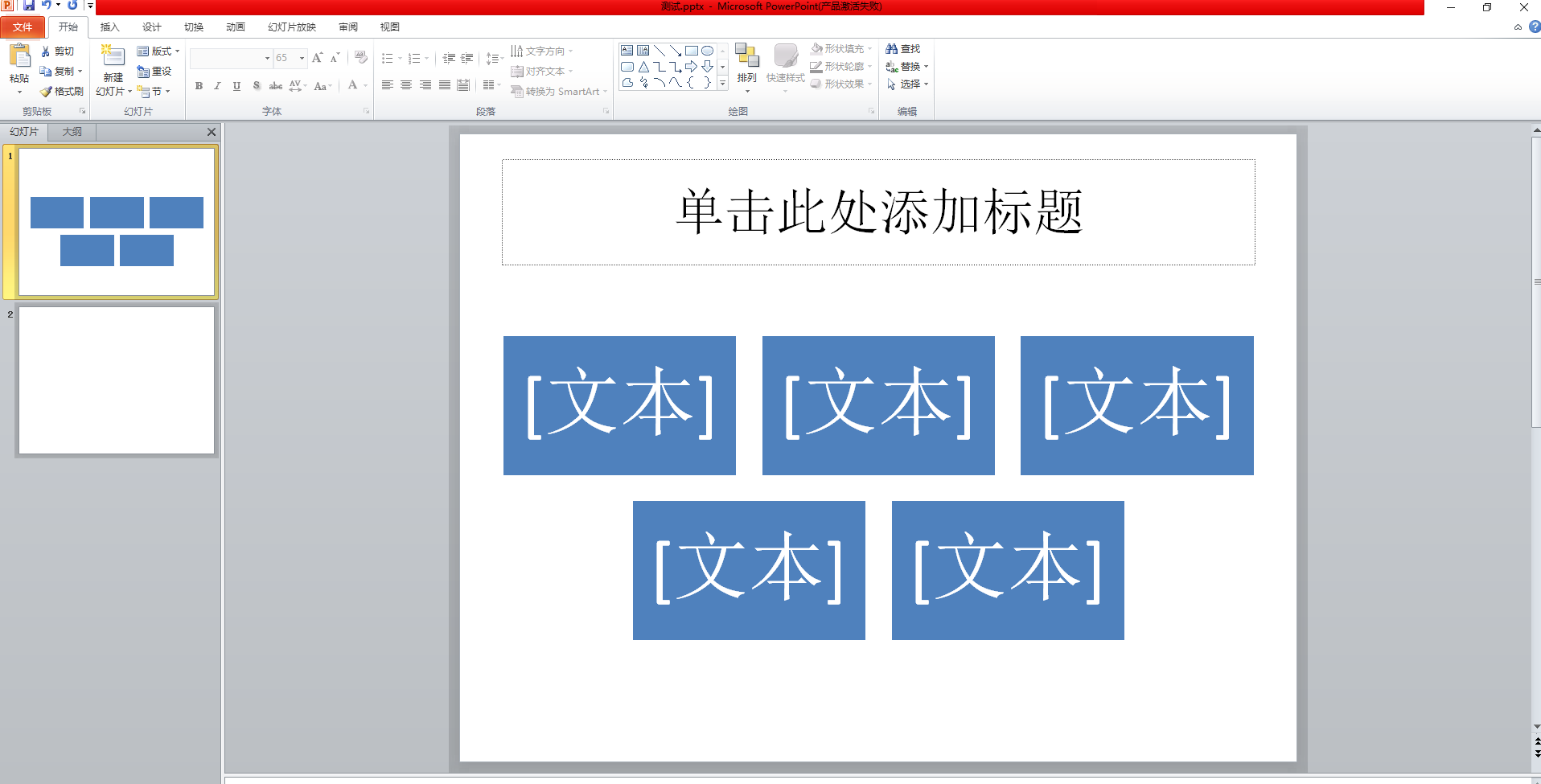
Task: Toggle text Shadow formatting
Action: coord(257,85)
